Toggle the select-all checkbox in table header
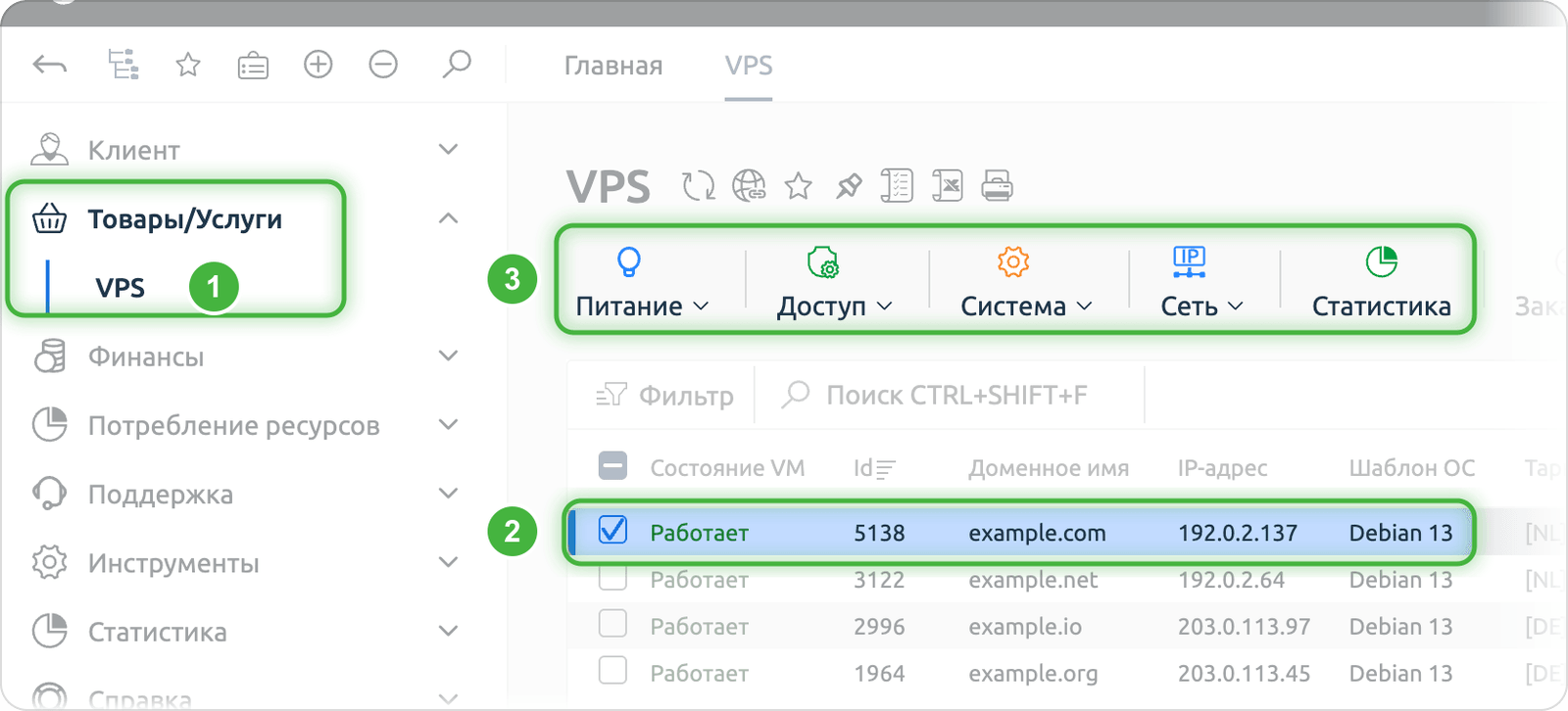Image resolution: width=1568 pixels, height=711 pixels. tap(613, 466)
